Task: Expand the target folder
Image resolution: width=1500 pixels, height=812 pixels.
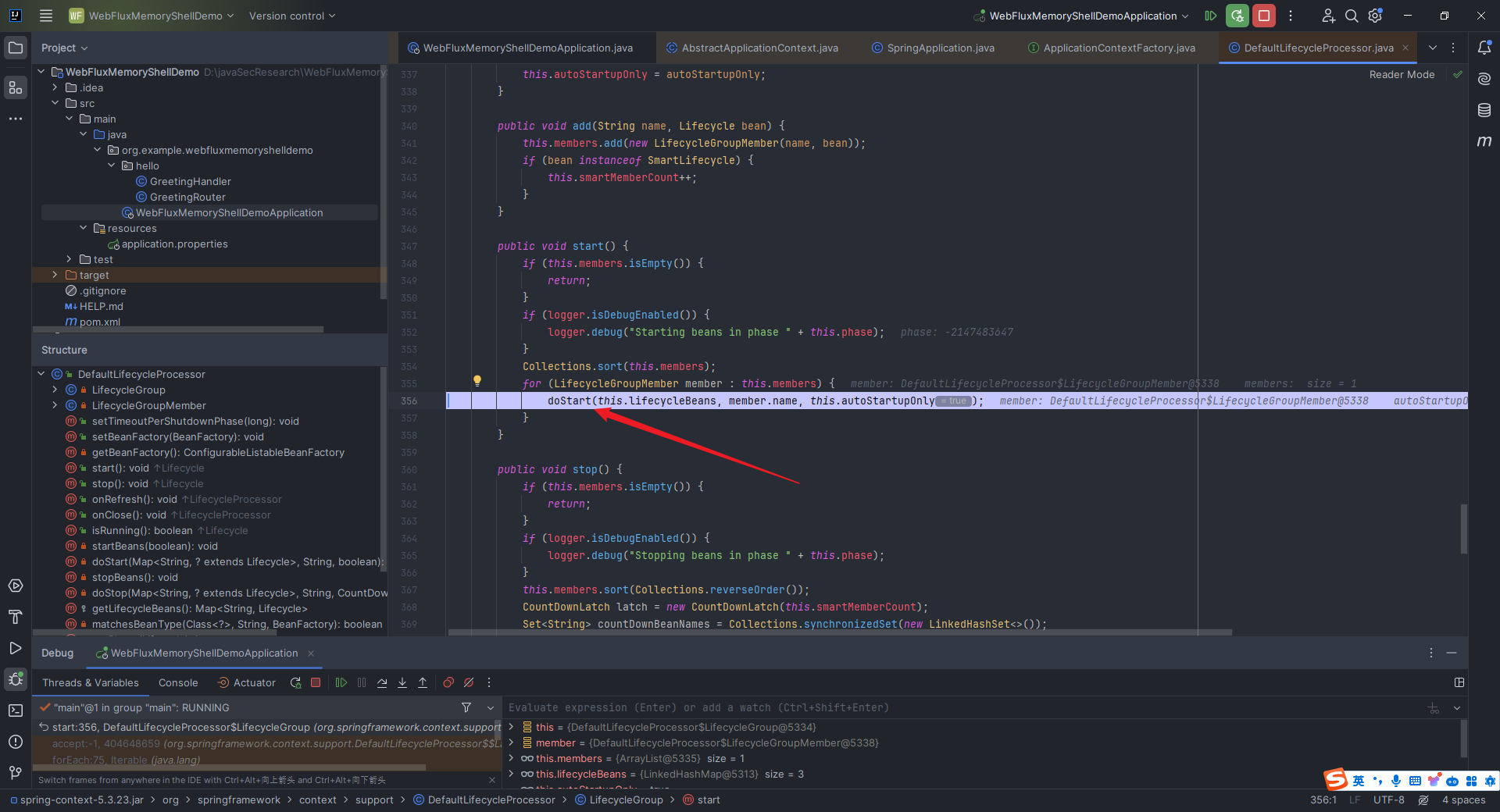Action: [x=55, y=275]
